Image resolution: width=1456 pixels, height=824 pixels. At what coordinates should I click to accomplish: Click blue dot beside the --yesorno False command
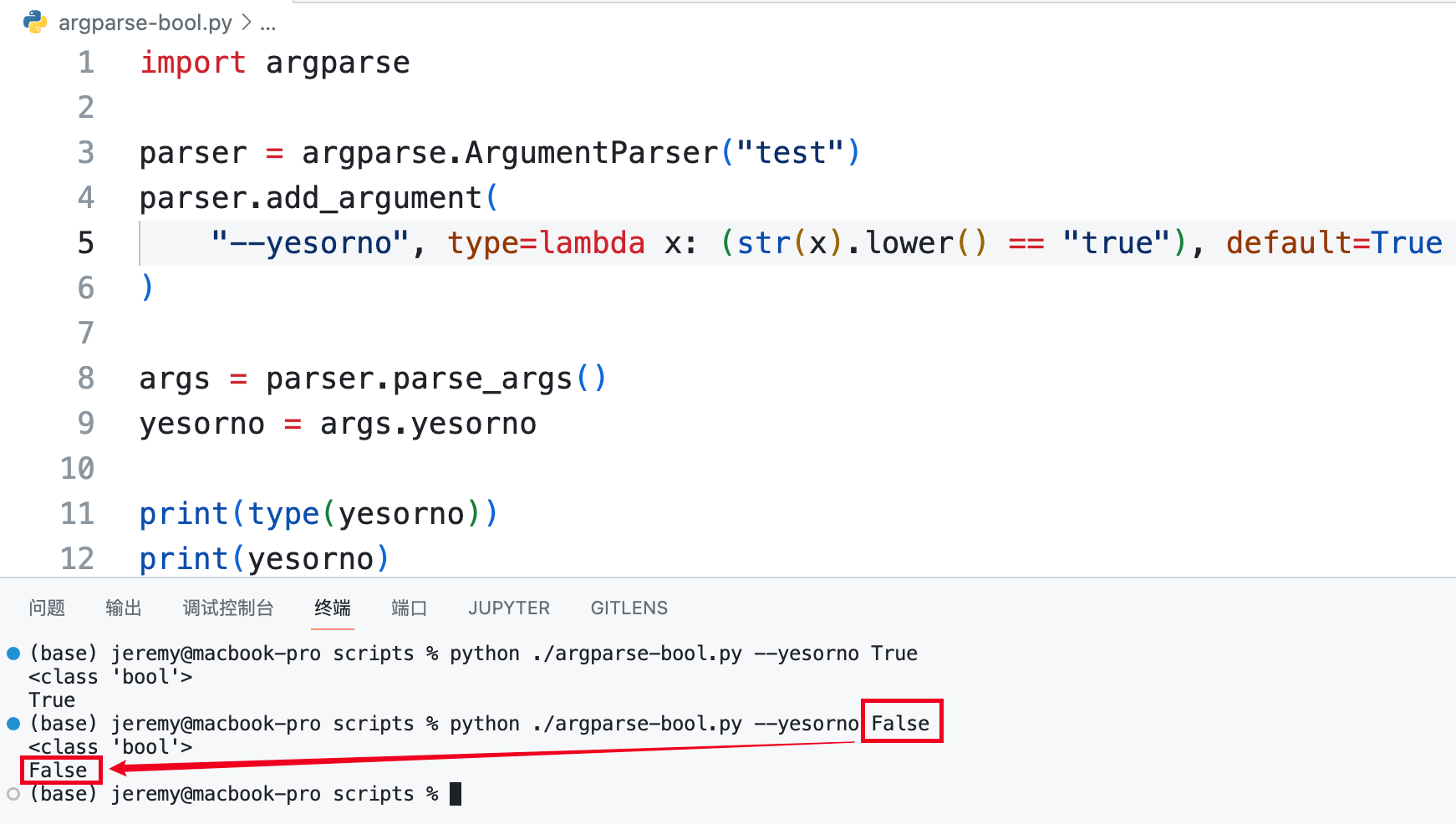tap(13, 724)
